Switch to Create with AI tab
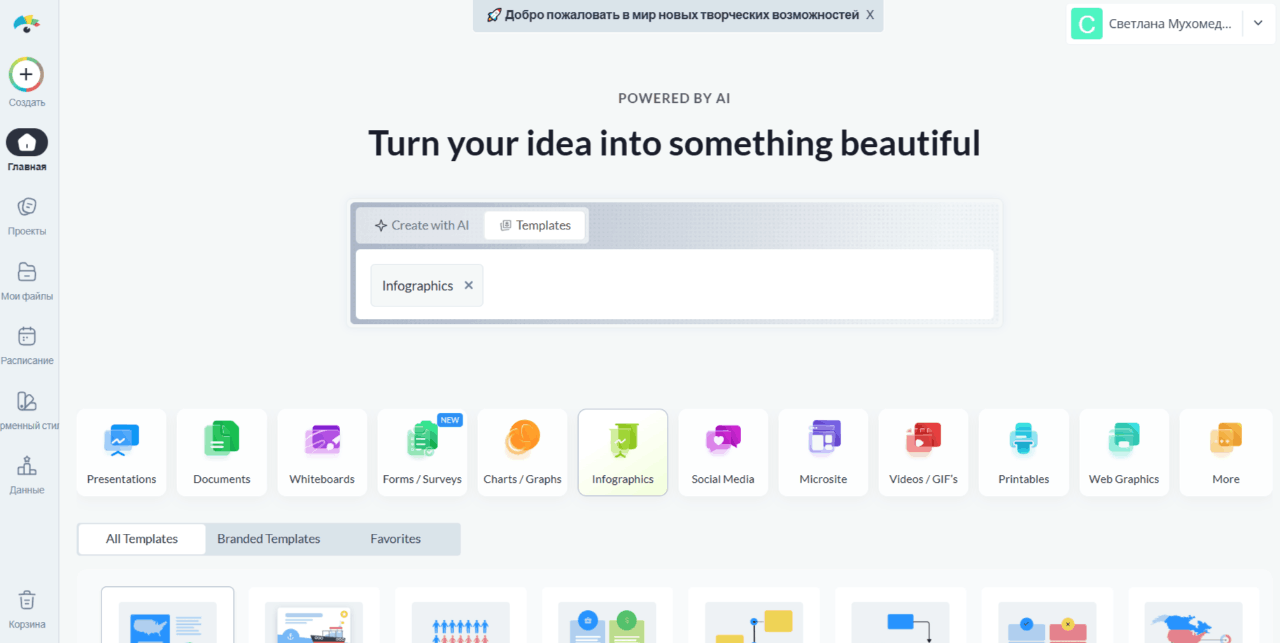The width and height of the screenshot is (1280, 643). [x=421, y=225]
